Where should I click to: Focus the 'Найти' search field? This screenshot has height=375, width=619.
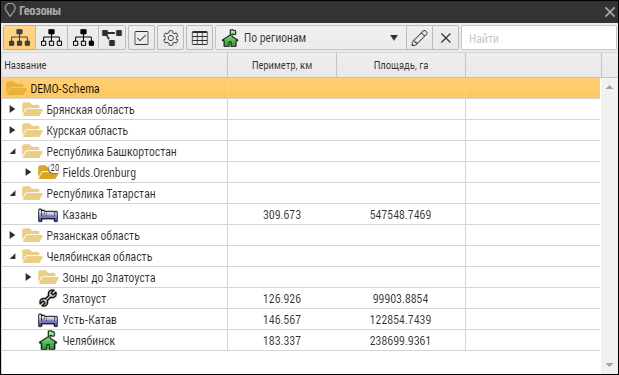[x=539, y=38]
